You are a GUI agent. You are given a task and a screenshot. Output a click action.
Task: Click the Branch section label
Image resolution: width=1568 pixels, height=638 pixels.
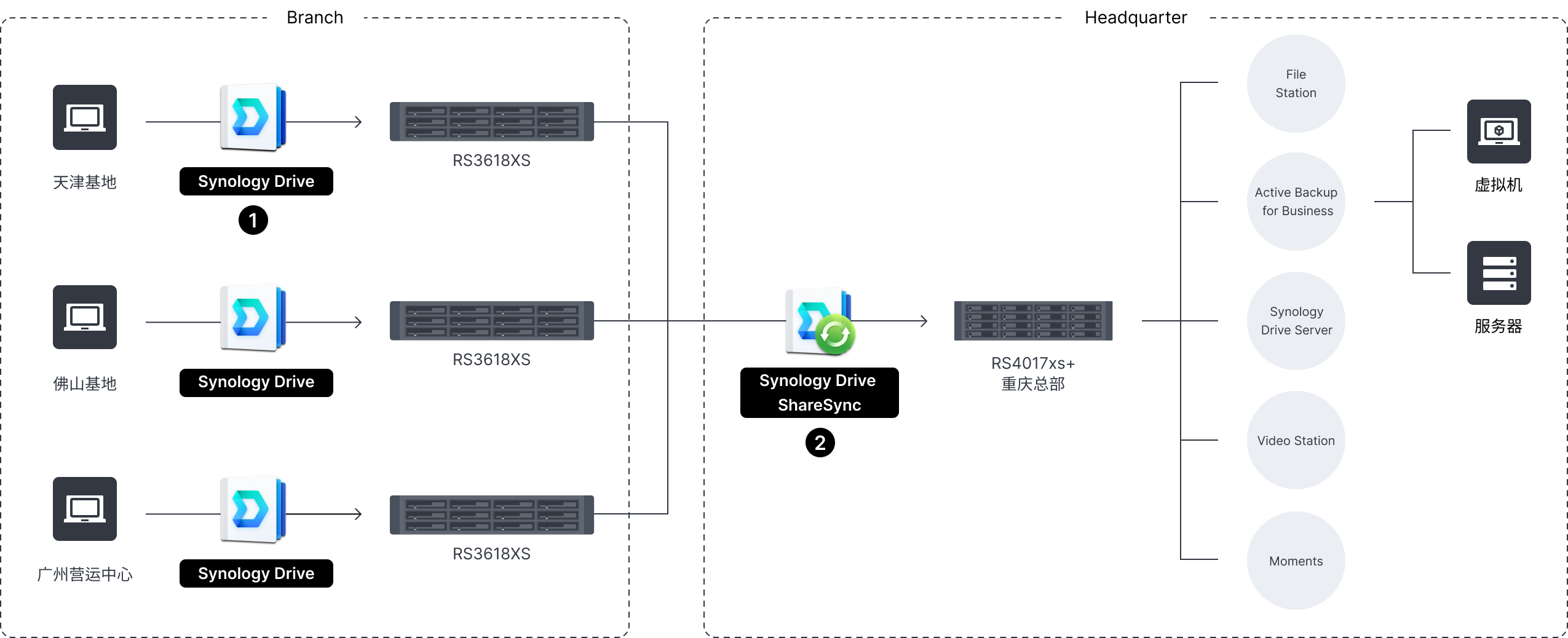[315, 17]
